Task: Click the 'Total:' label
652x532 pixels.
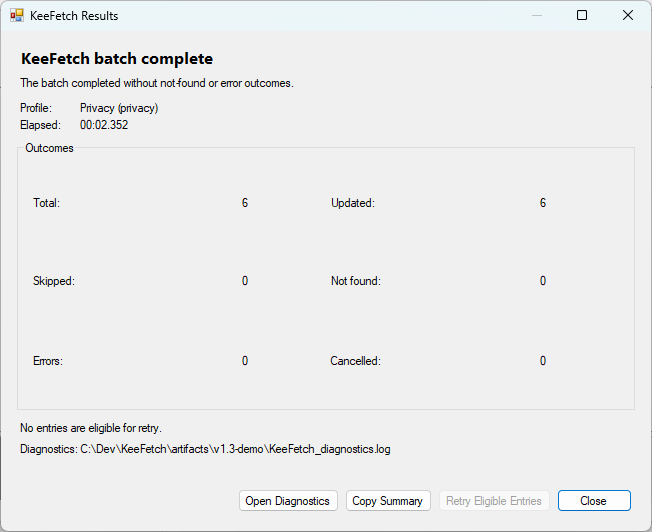Action: coord(47,203)
